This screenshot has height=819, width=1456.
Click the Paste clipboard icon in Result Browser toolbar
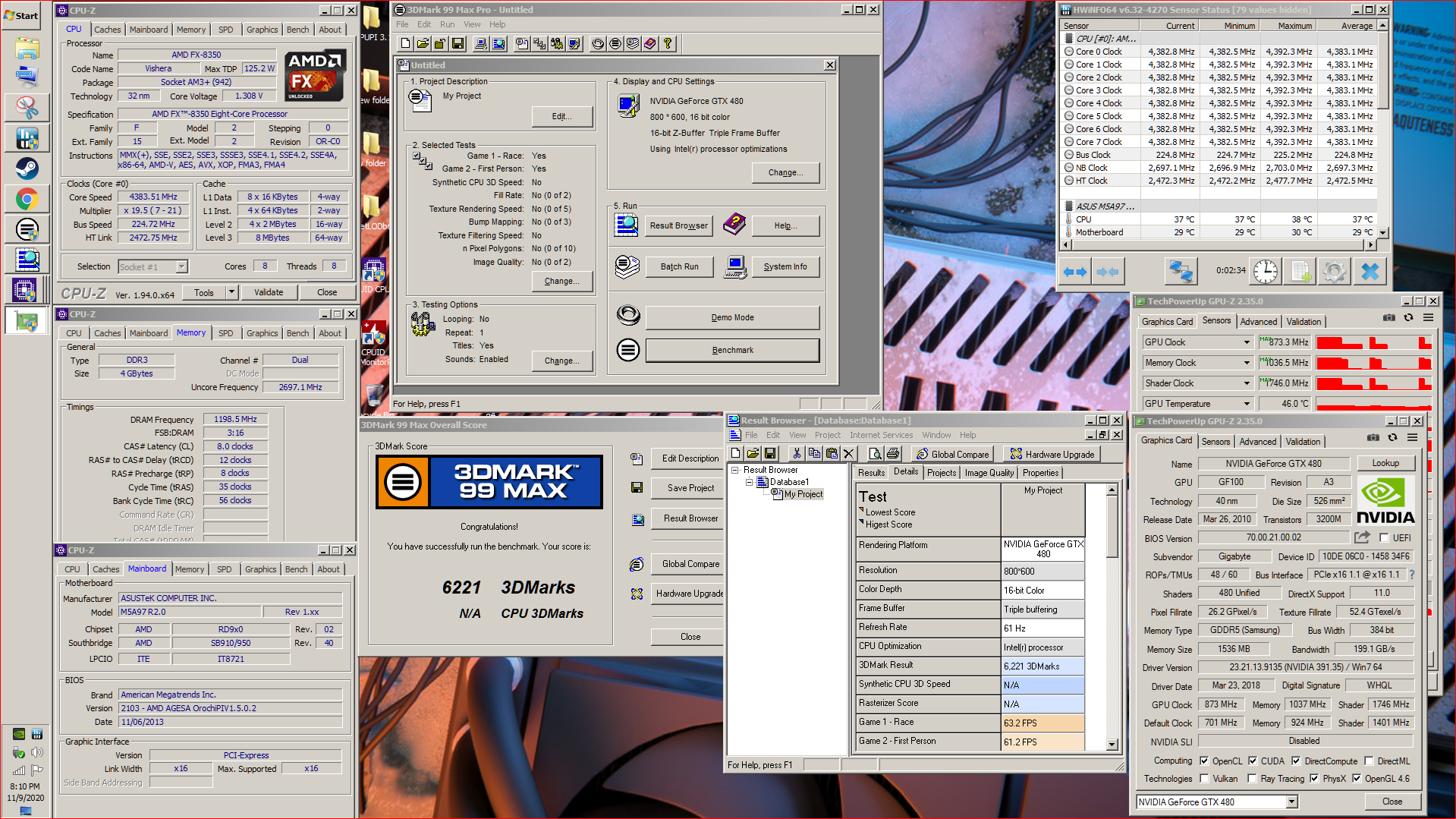click(x=832, y=454)
